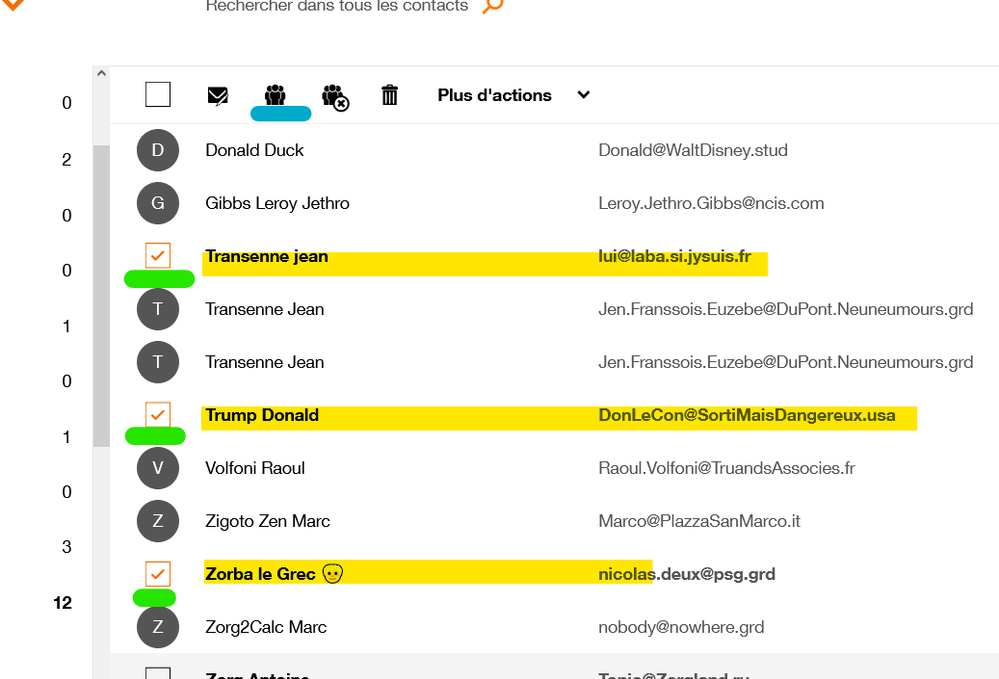
Task: Click the contacts list scrollbar
Action: tap(101, 300)
